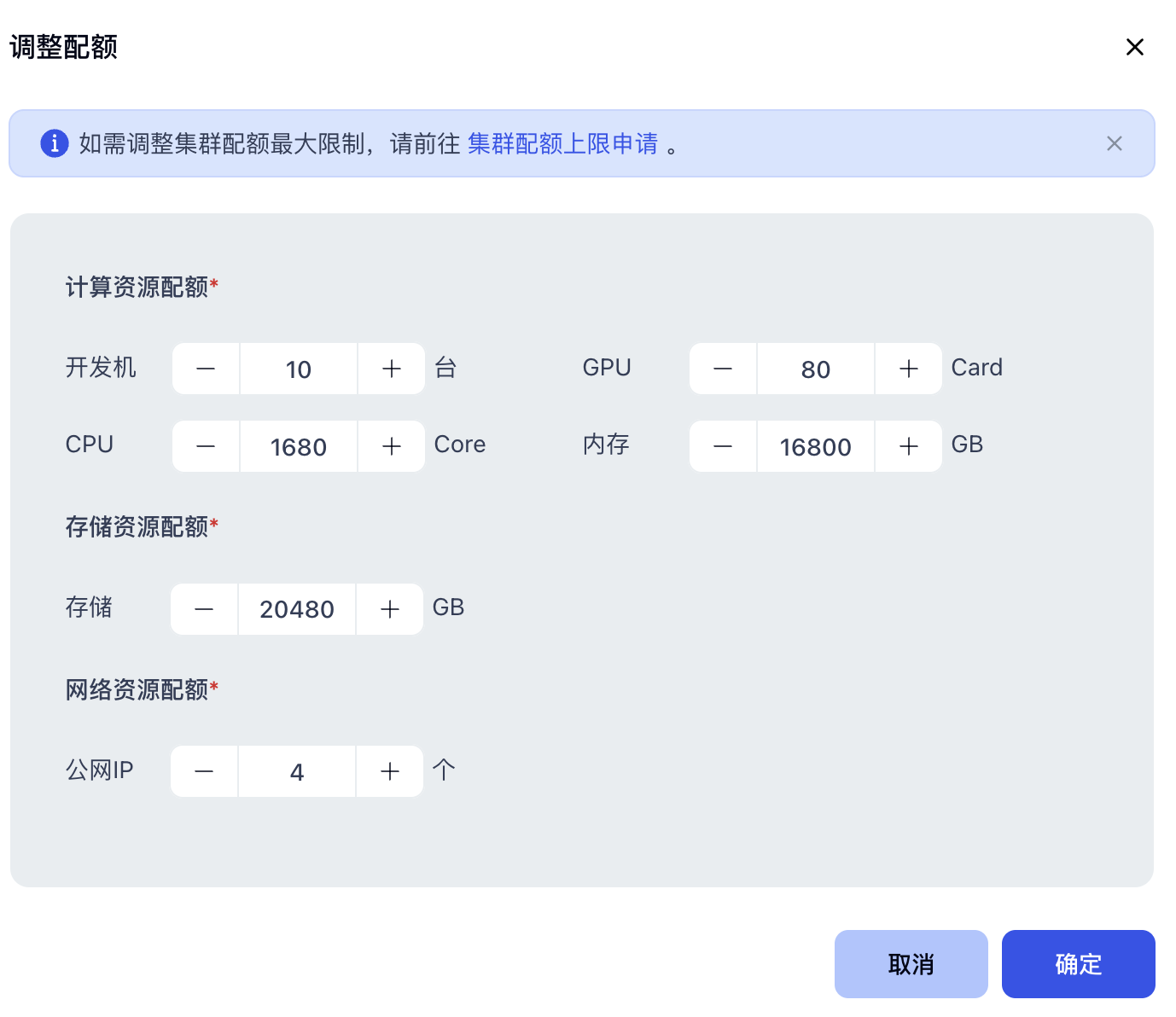Screen dimensions: 1176x1017
Task: Close the 调整配额 dialog
Action: click(1134, 47)
